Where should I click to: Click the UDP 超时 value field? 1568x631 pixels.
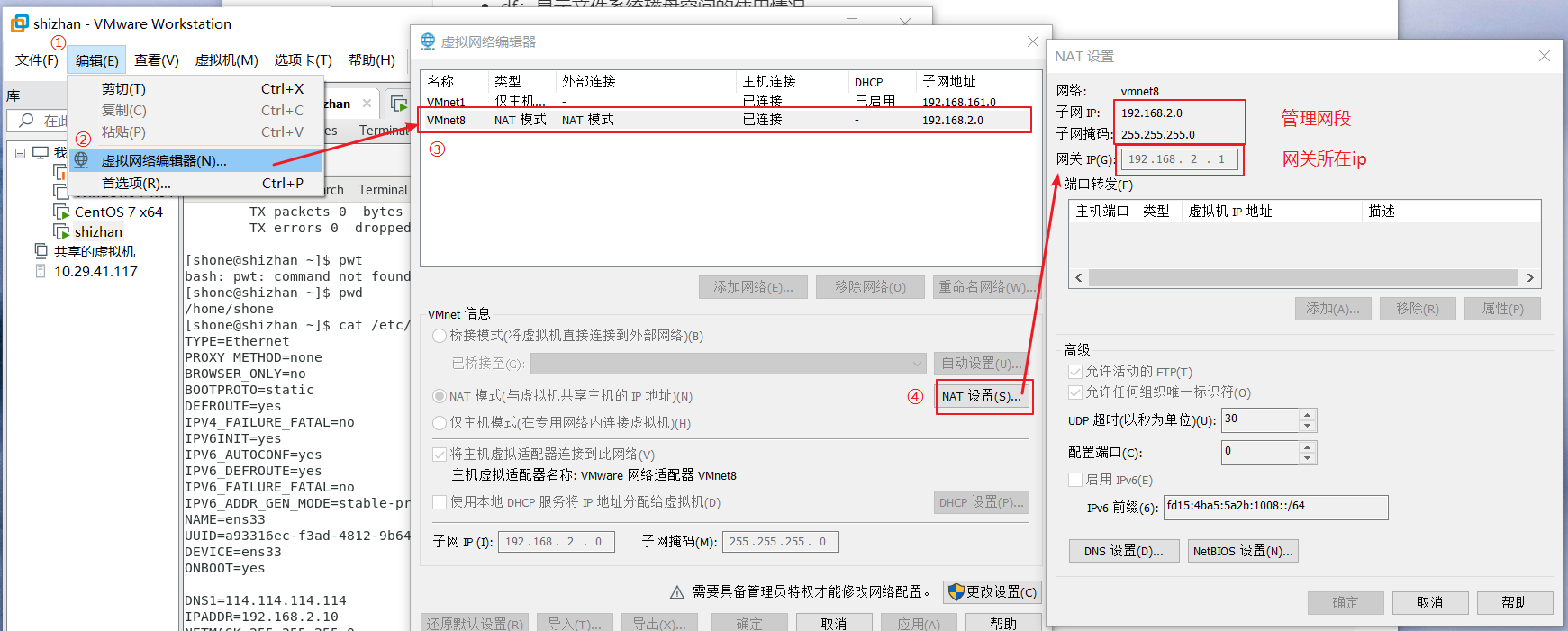pos(1261,420)
